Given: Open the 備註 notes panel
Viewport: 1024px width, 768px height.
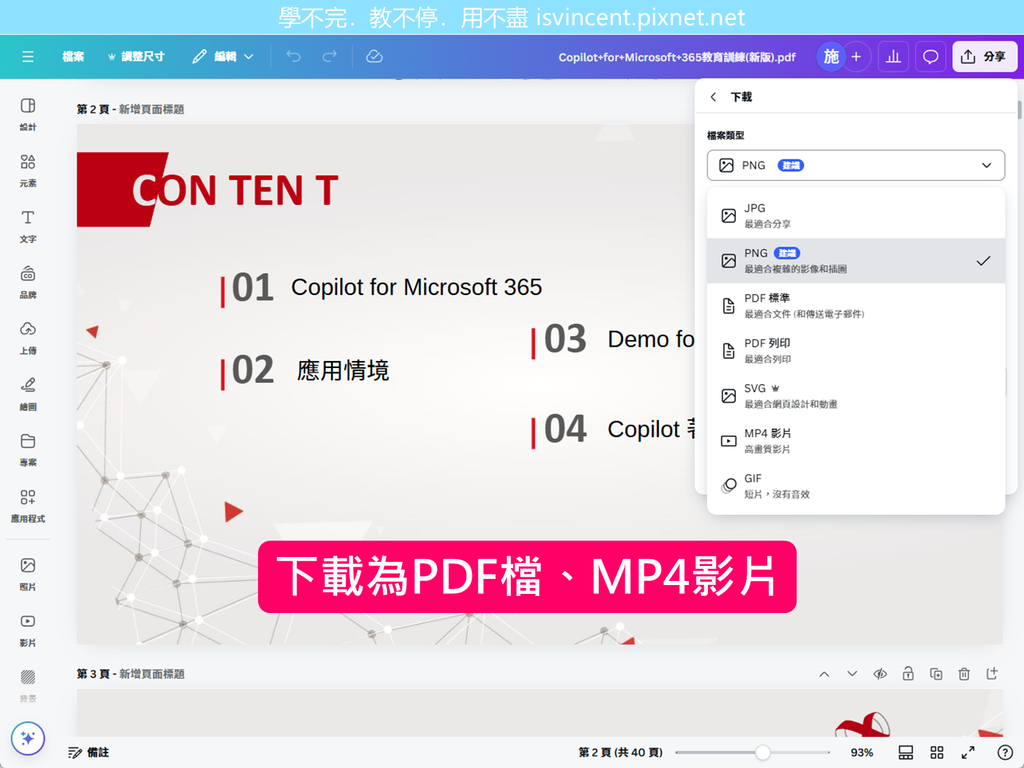Looking at the screenshot, I should click(x=89, y=752).
